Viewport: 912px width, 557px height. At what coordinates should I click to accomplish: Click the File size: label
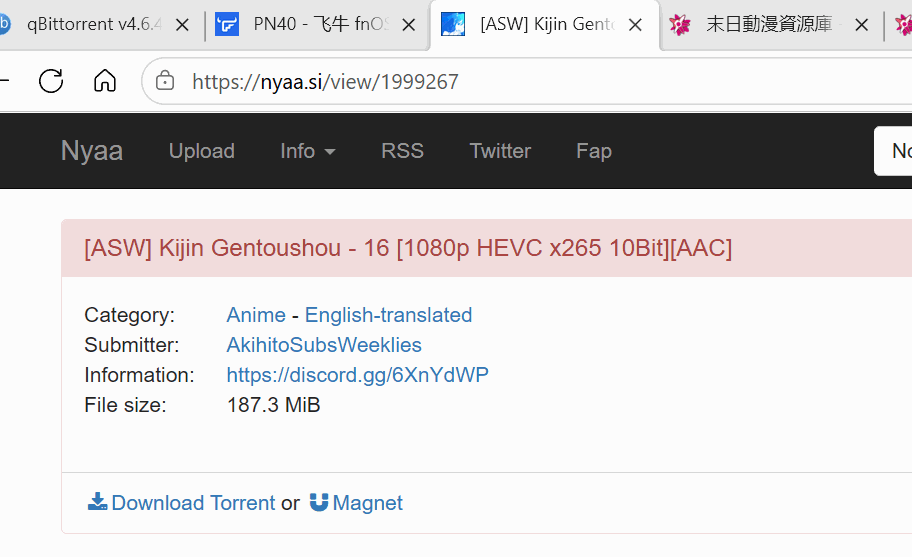coord(125,405)
